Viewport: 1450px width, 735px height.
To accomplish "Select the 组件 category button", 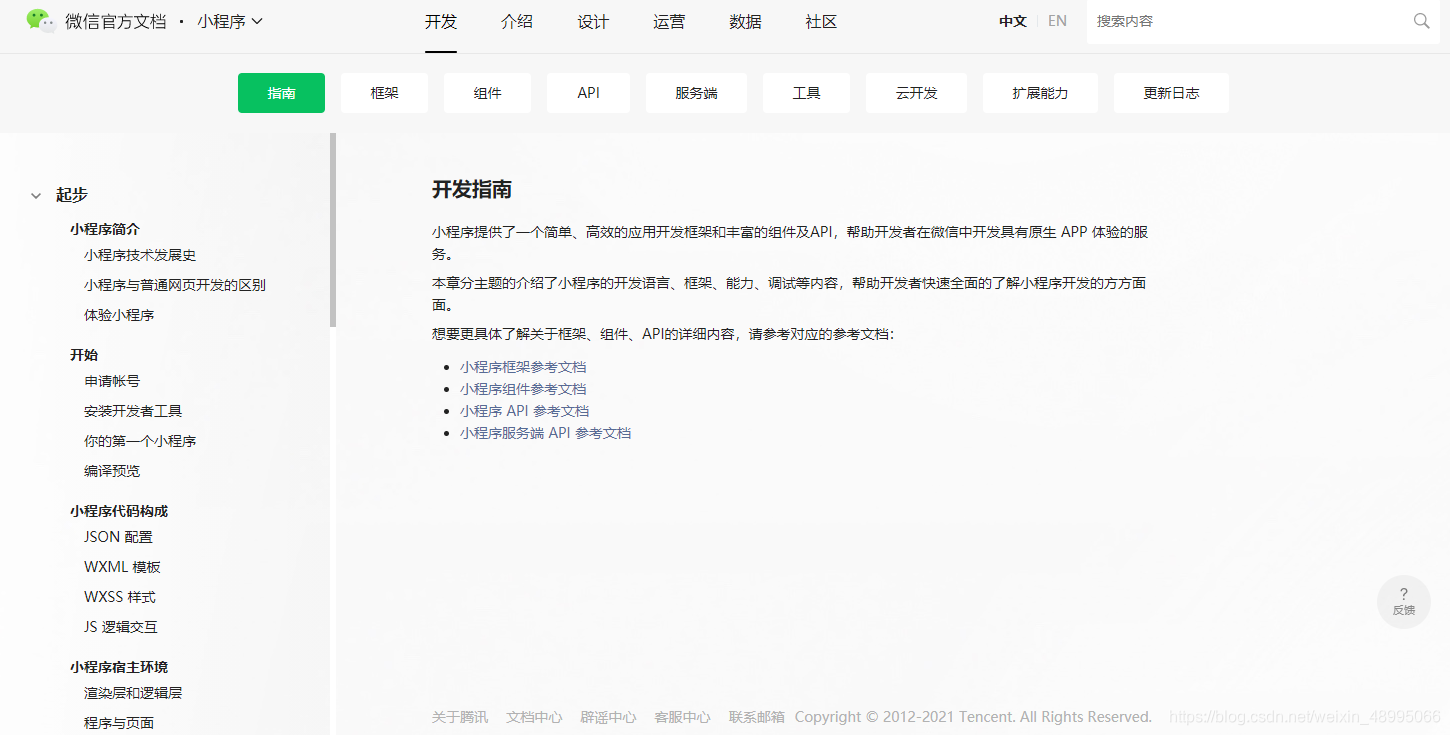I will pos(487,93).
